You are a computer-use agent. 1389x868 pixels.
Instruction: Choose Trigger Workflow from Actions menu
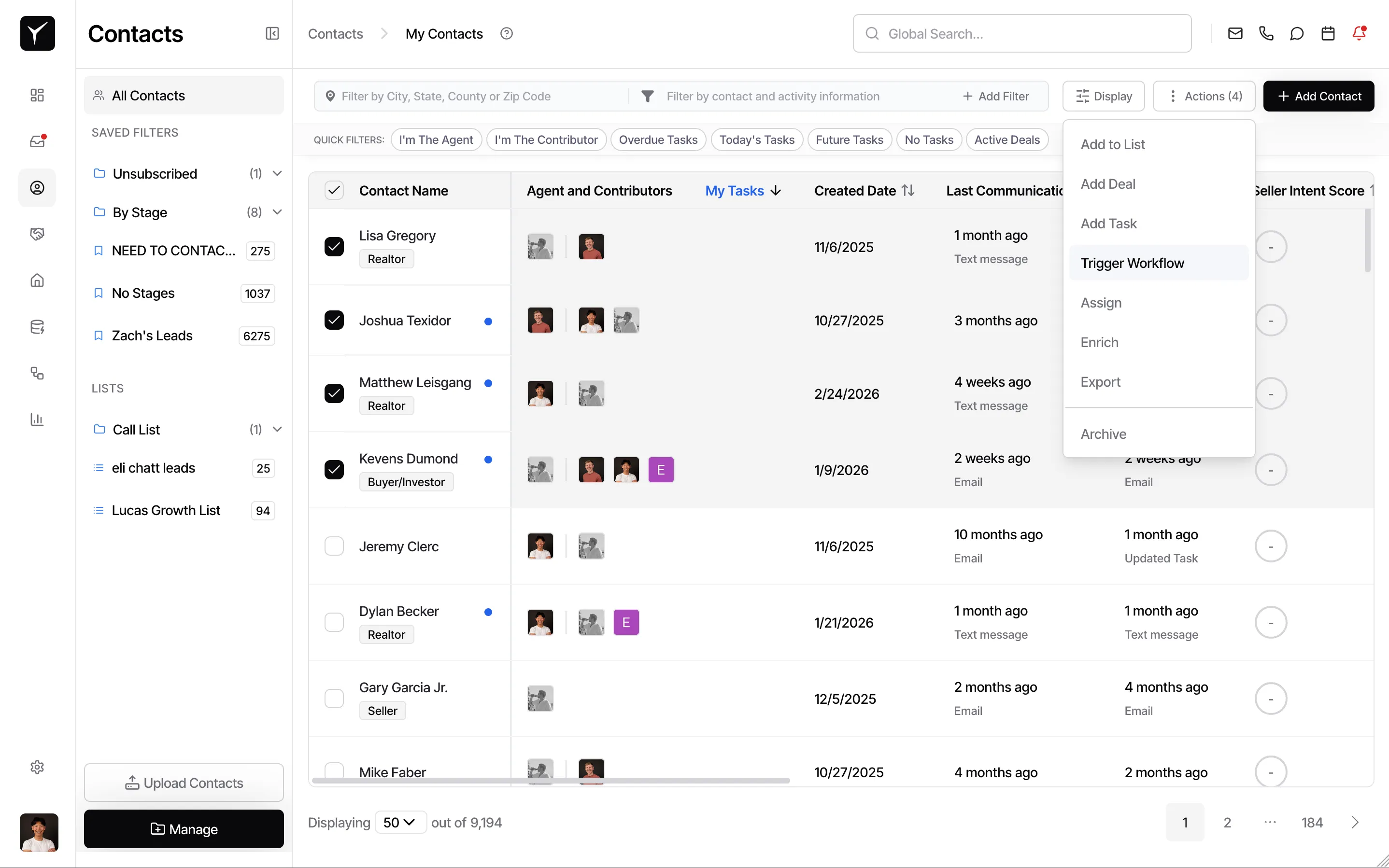click(1132, 263)
